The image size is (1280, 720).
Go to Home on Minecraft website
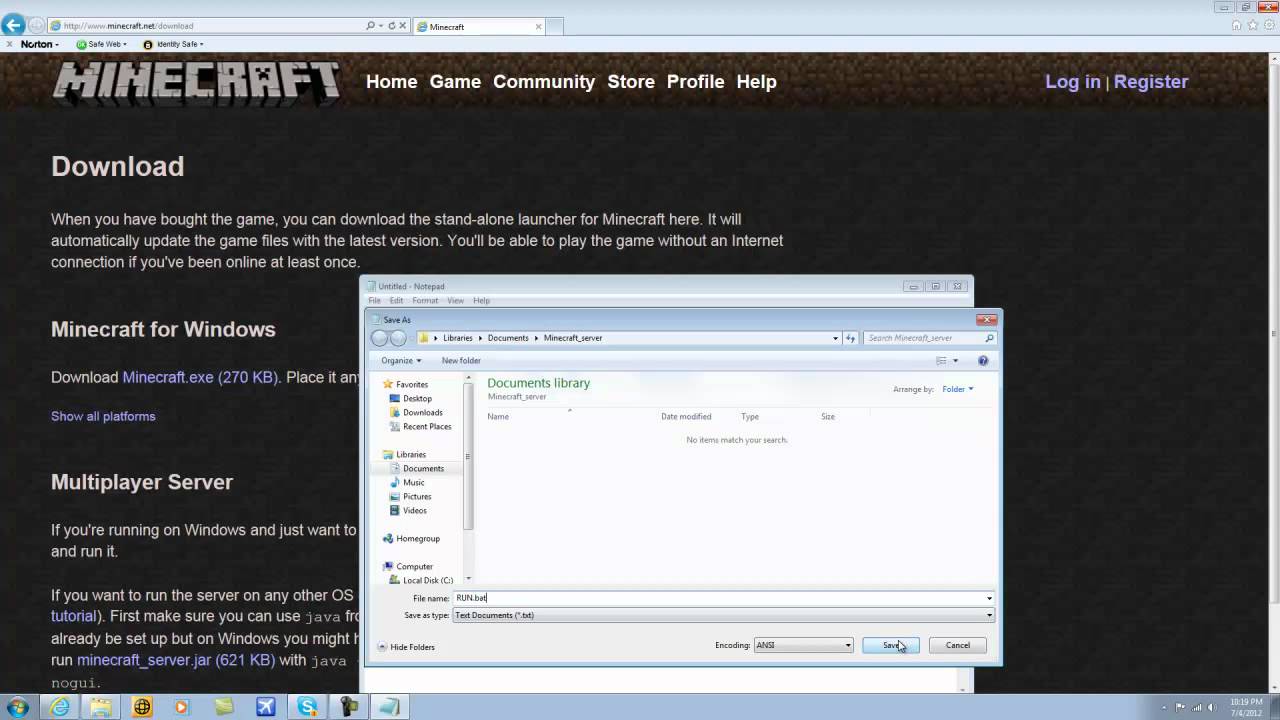pyautogui.click(x=392, y=82)
